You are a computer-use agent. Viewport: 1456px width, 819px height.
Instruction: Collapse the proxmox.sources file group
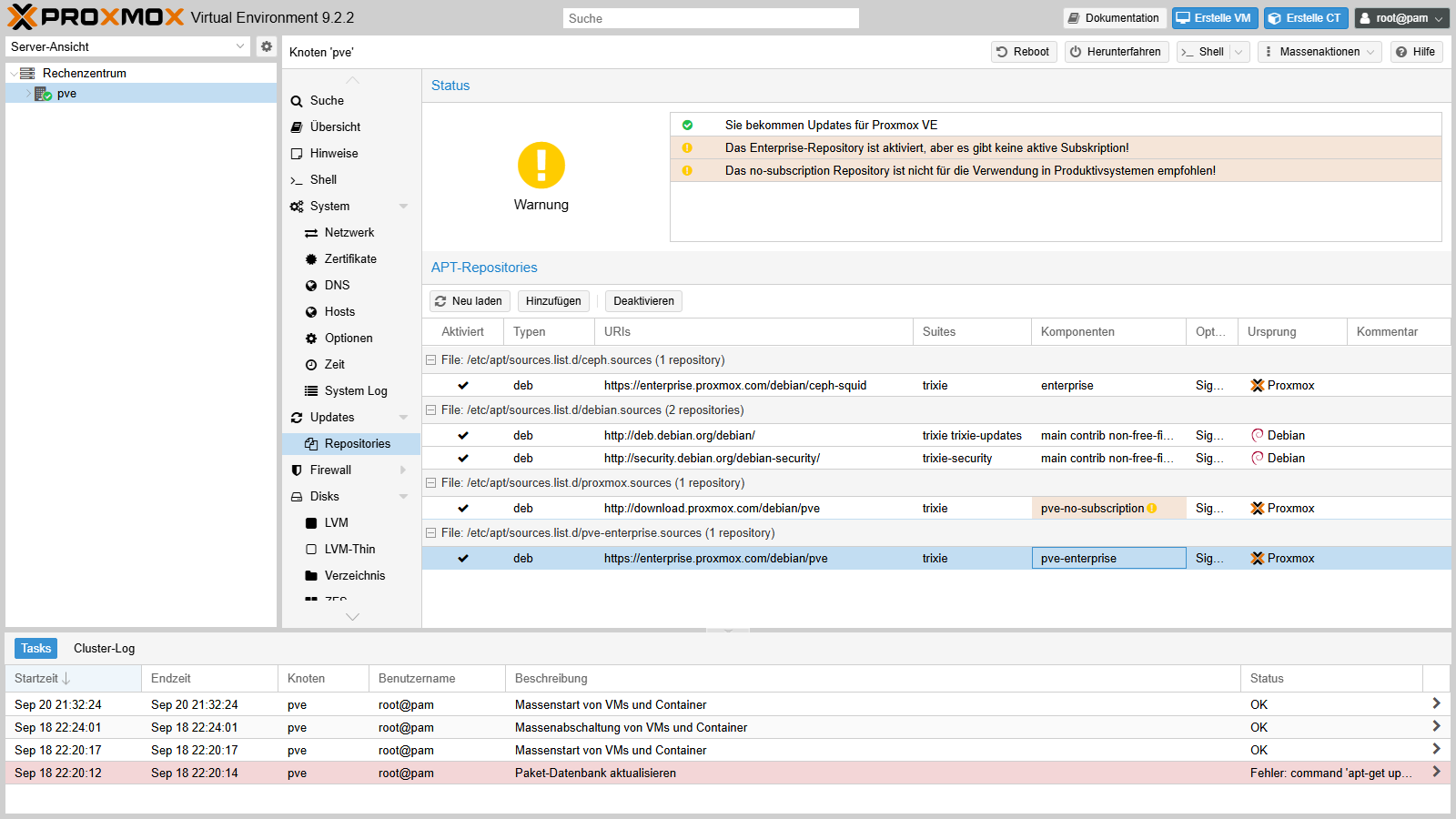tap(431, 483)
